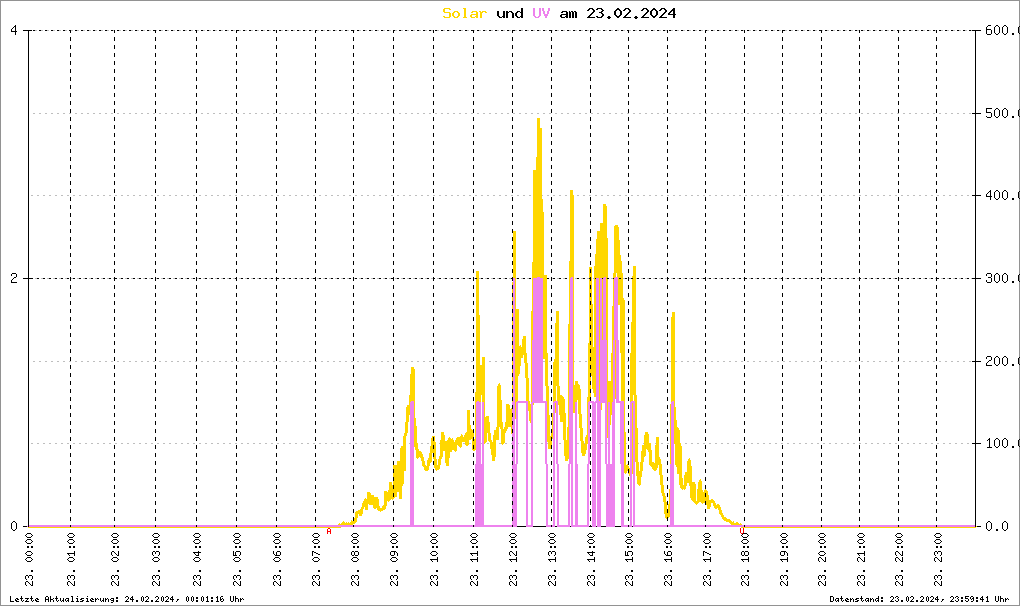Click the 'Letzte Aktualisierung' timestamp text
1020x606 pixels.
click(127, 599)
